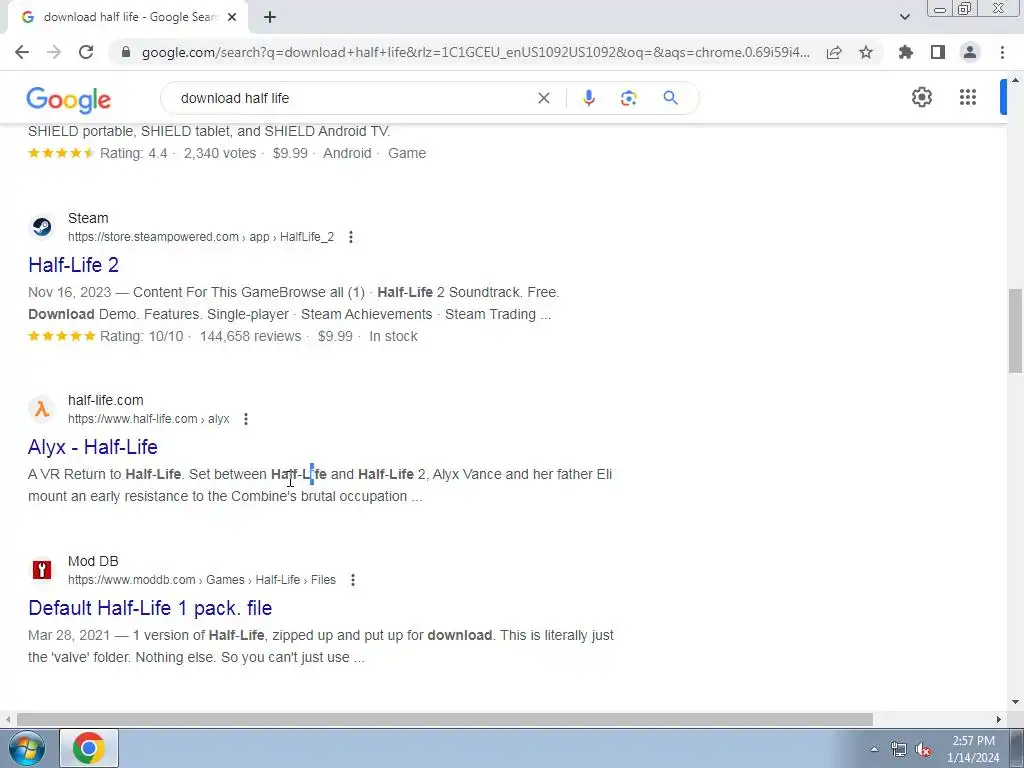The image size is (1024, 768).
Task: Open more options for half-life.com result
Action: (x=246, y=419)
